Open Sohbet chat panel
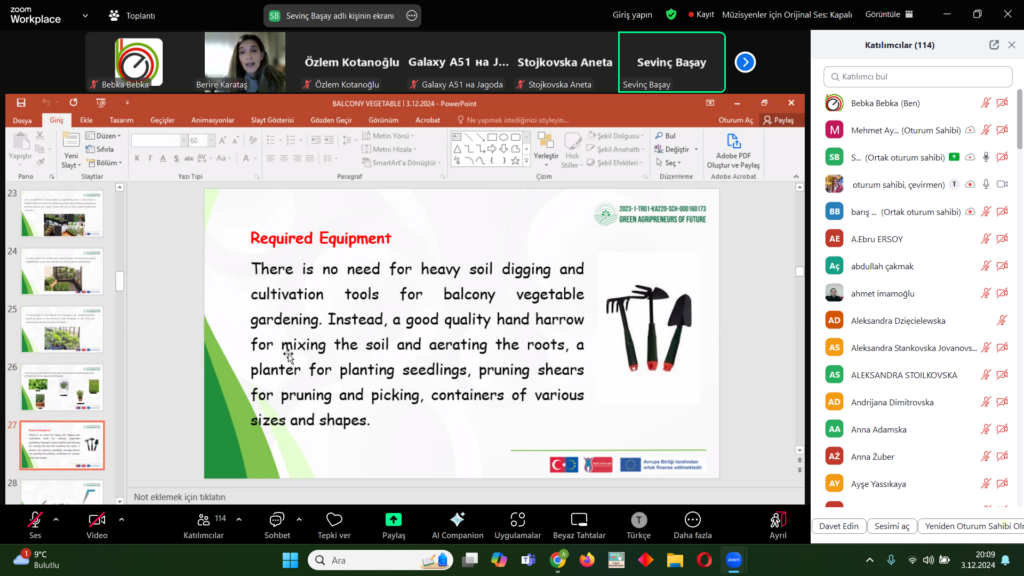 pos(277,519)
